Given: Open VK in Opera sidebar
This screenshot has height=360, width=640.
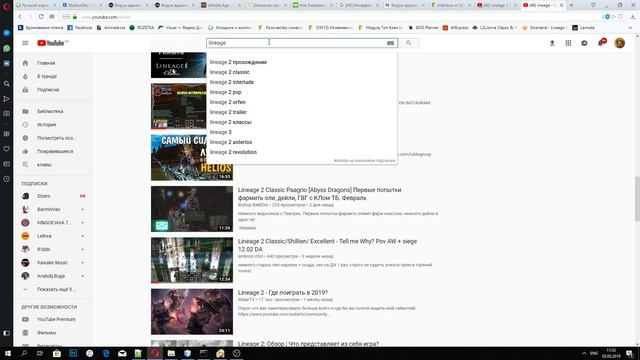Looking at the screenshot, I should [x=7, y=64].
